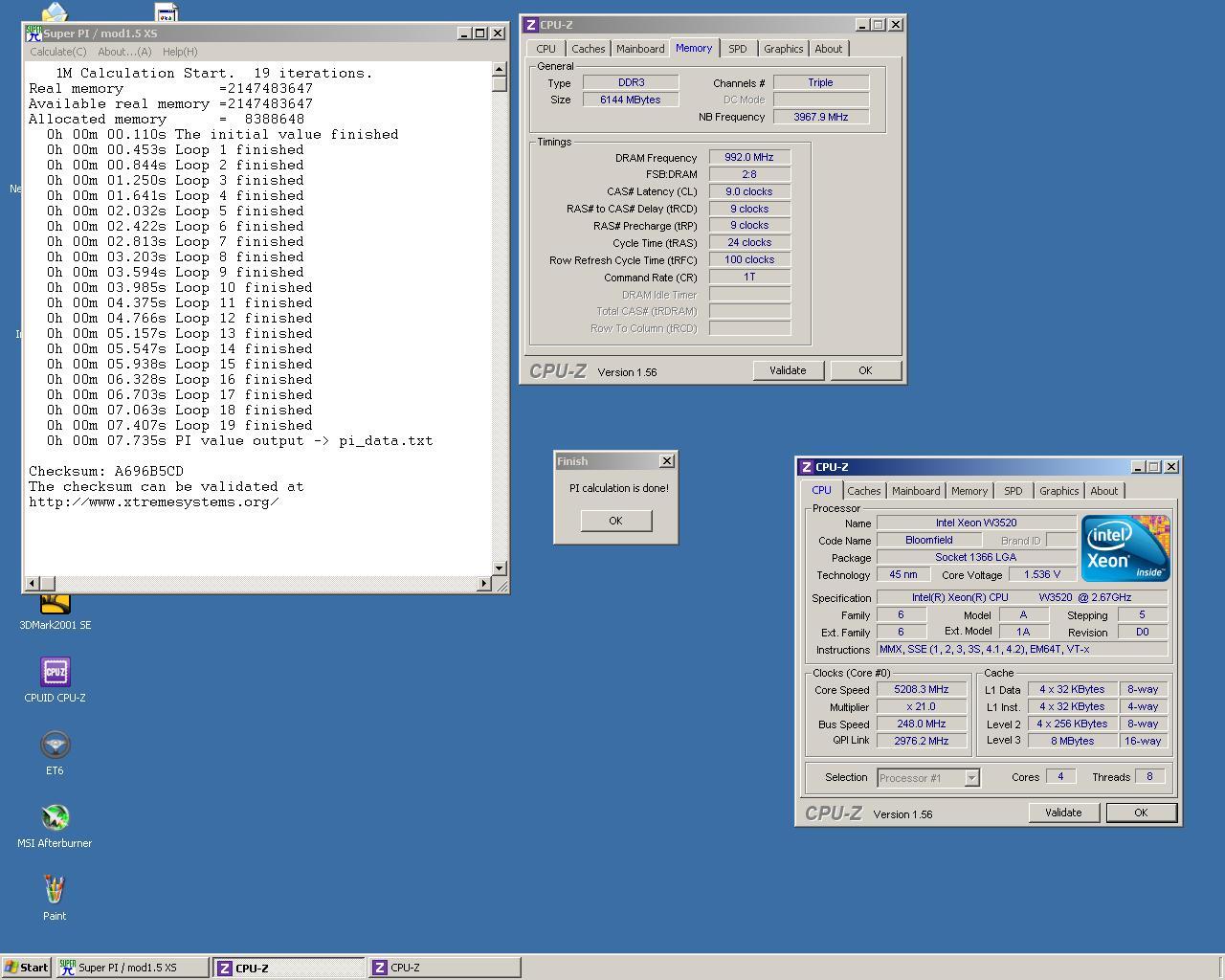The image size is (1225, 980).
Task: Click the Code Name Bloomfield field
Action: pos(929,540)
